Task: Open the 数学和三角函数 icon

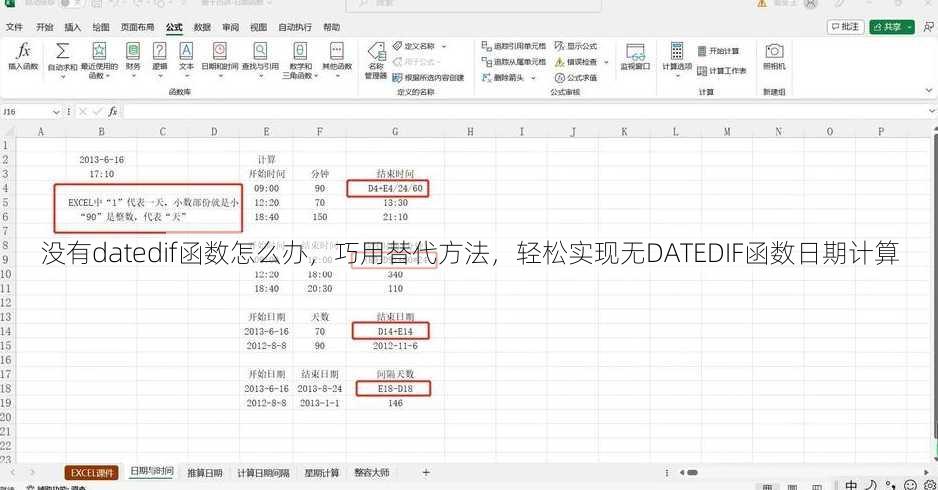Action: [300, 50]
